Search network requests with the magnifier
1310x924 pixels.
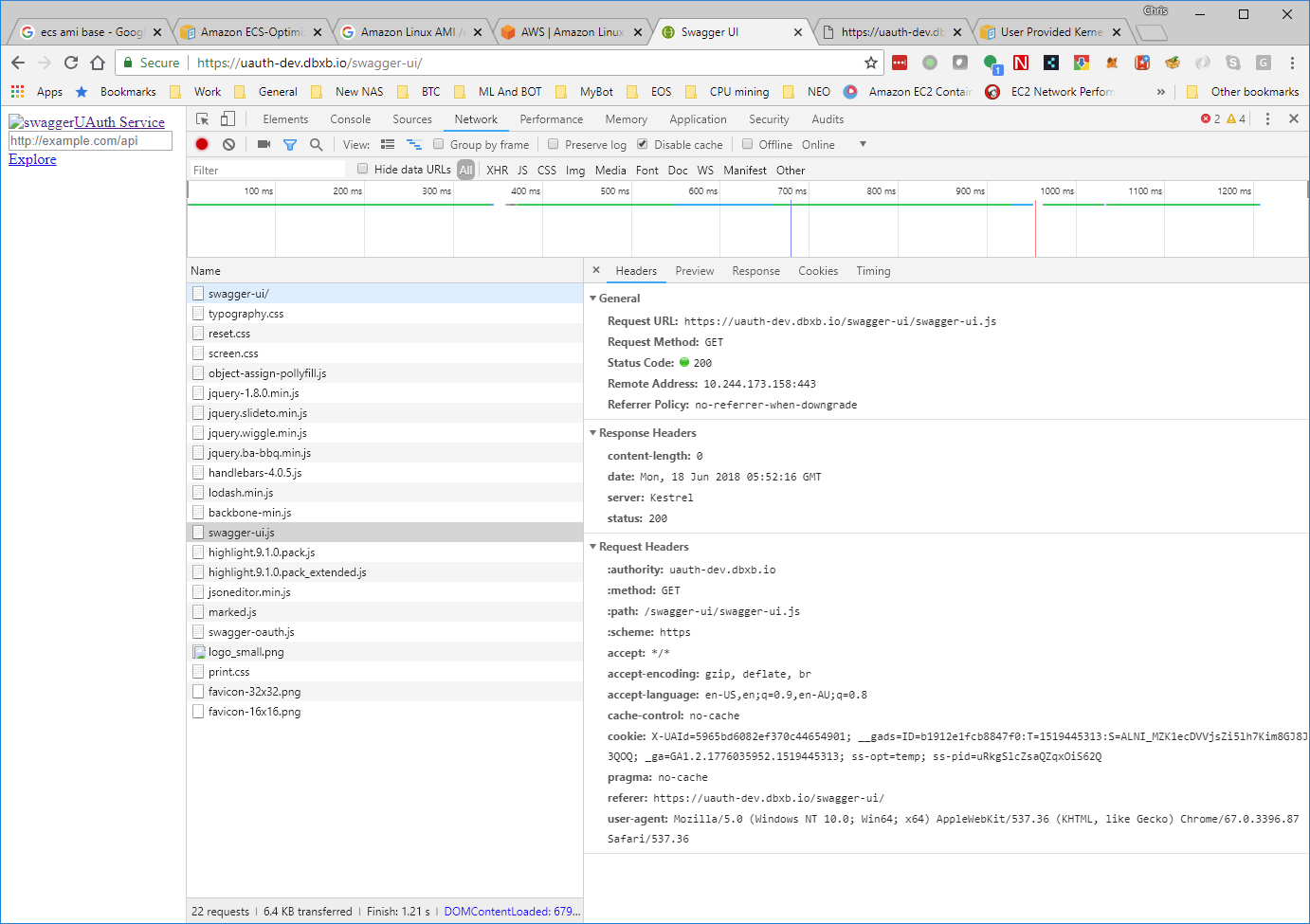click(x=316, y=144)
